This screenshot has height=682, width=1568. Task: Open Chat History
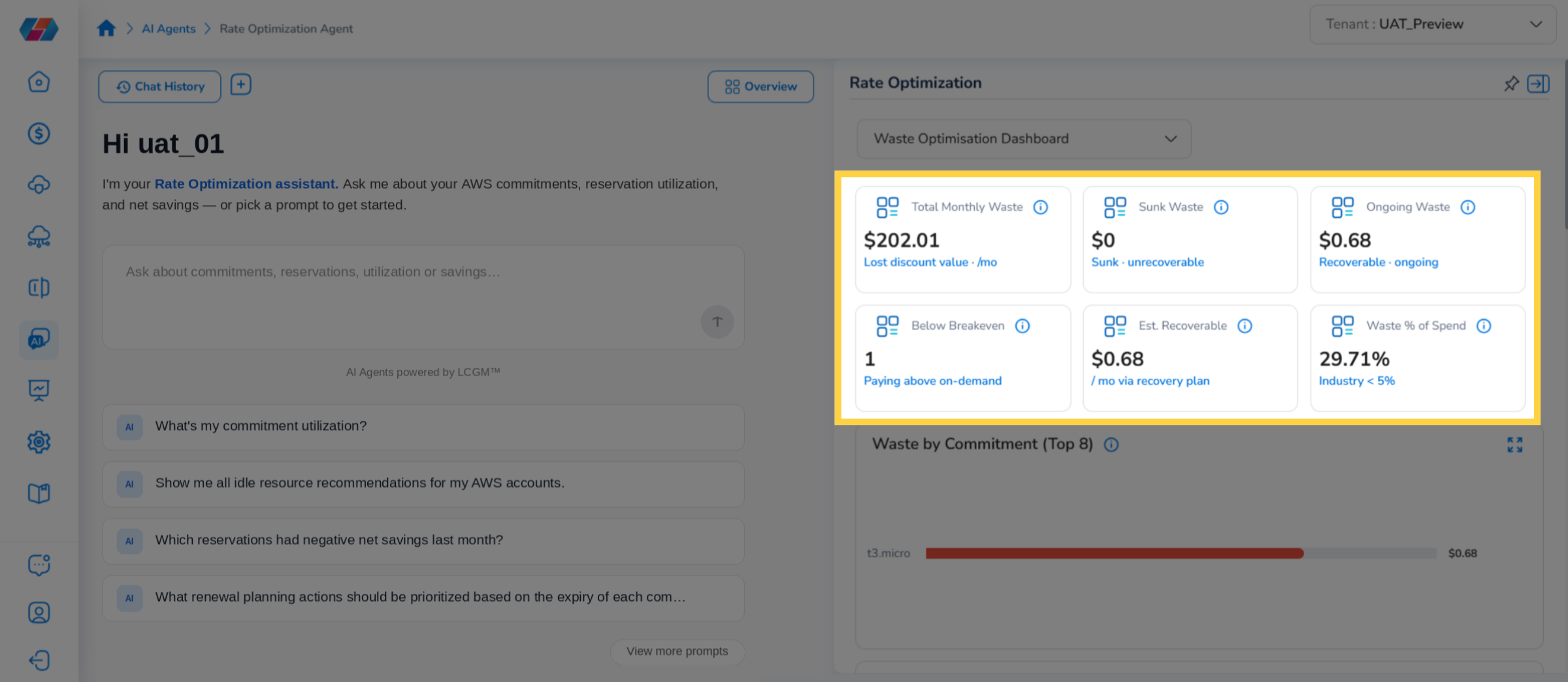pyautogui.click(x=160, y=86)
